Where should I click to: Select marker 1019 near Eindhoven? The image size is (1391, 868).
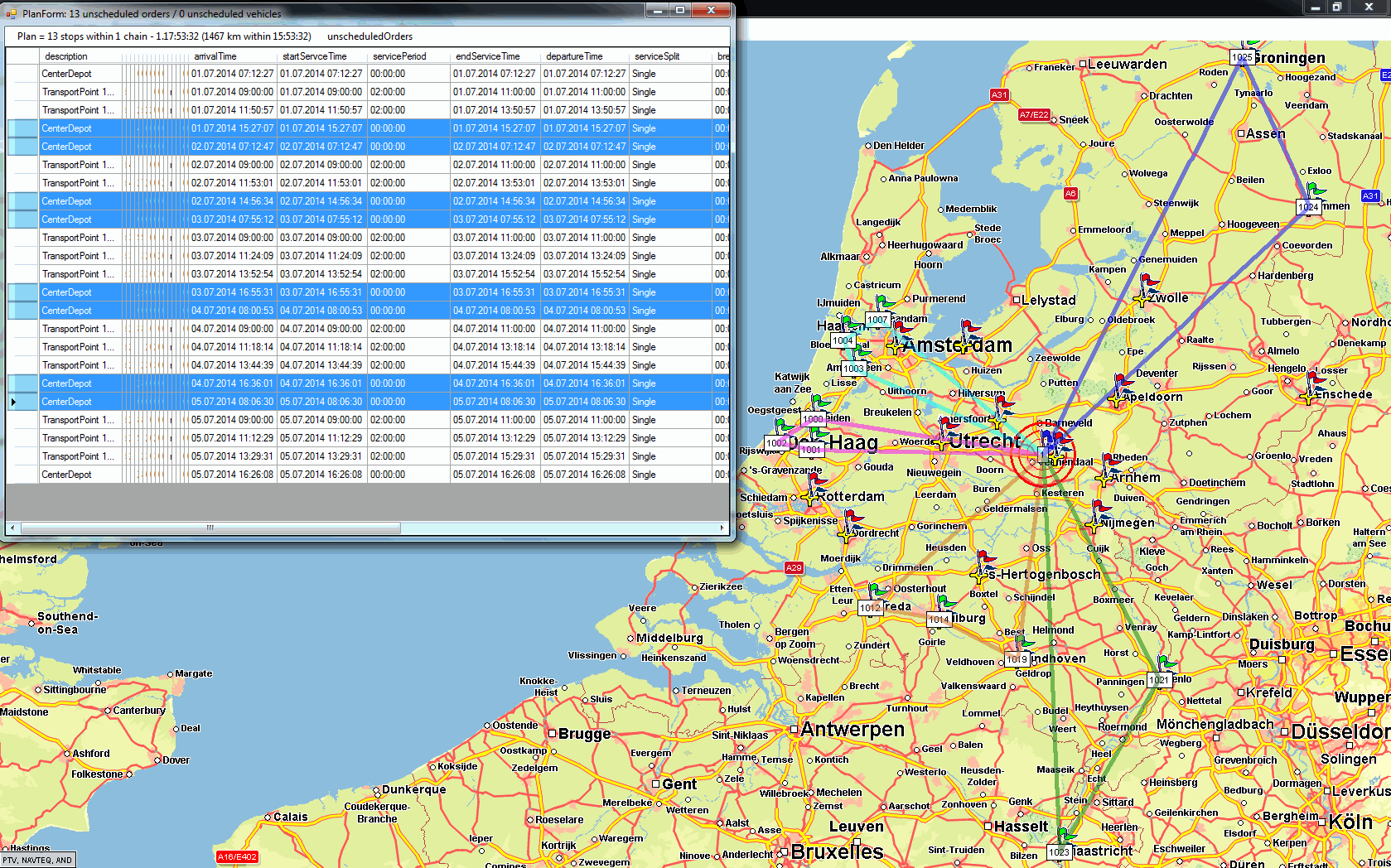[x=1017, y=659]
